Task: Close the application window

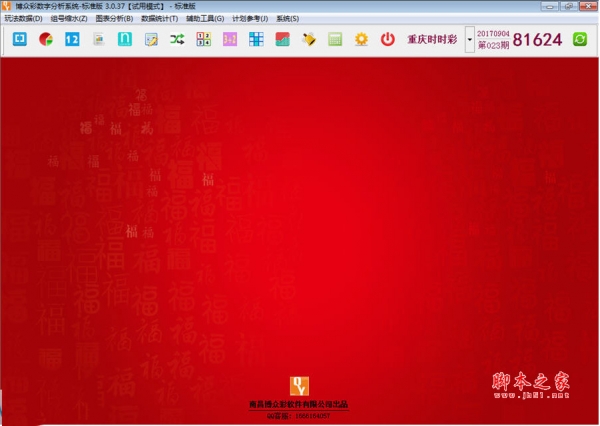Action: (x=588, y=6)
